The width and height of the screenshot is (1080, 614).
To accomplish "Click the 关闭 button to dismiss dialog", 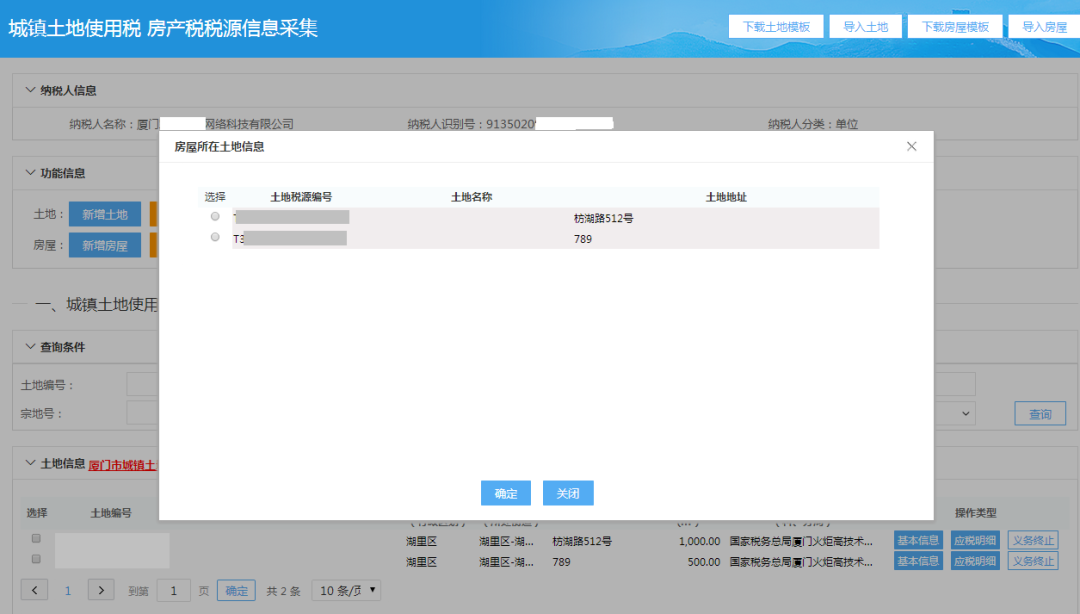I will [567, 492].
